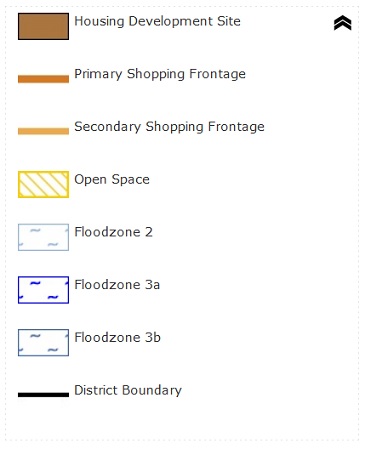Select the District Boundary legend label

pos(128,390)
